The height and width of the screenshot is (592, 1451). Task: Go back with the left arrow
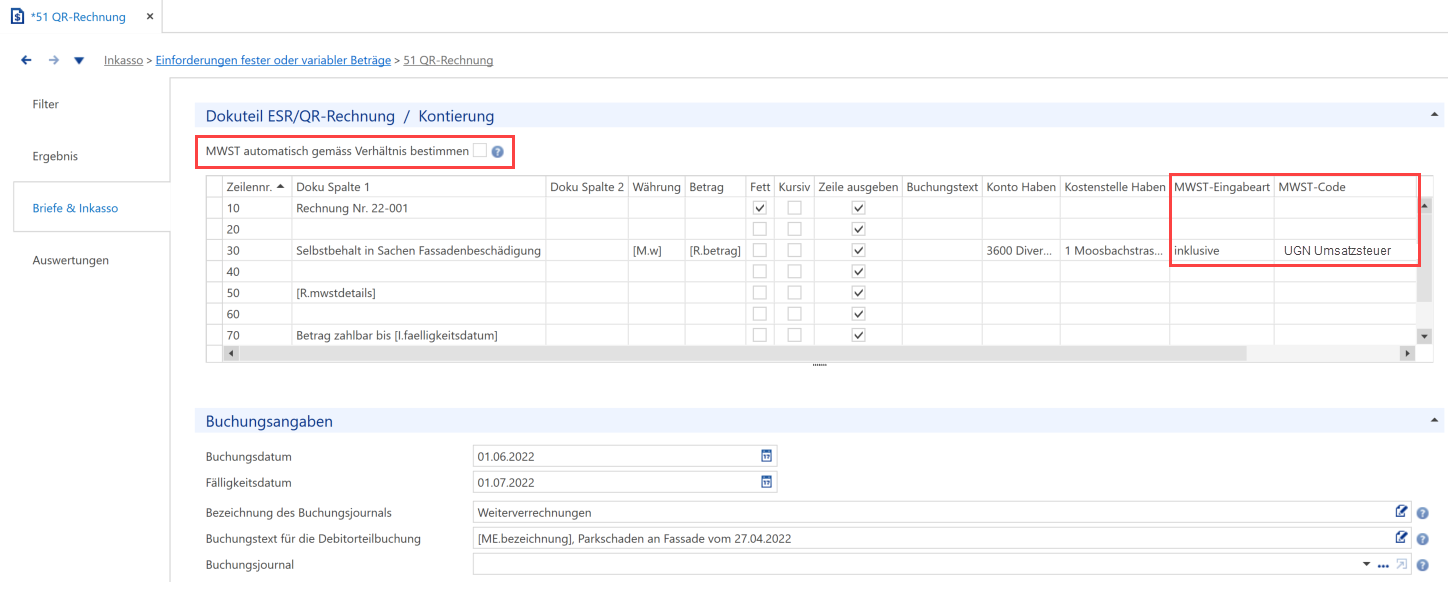[x=27, y=60]
